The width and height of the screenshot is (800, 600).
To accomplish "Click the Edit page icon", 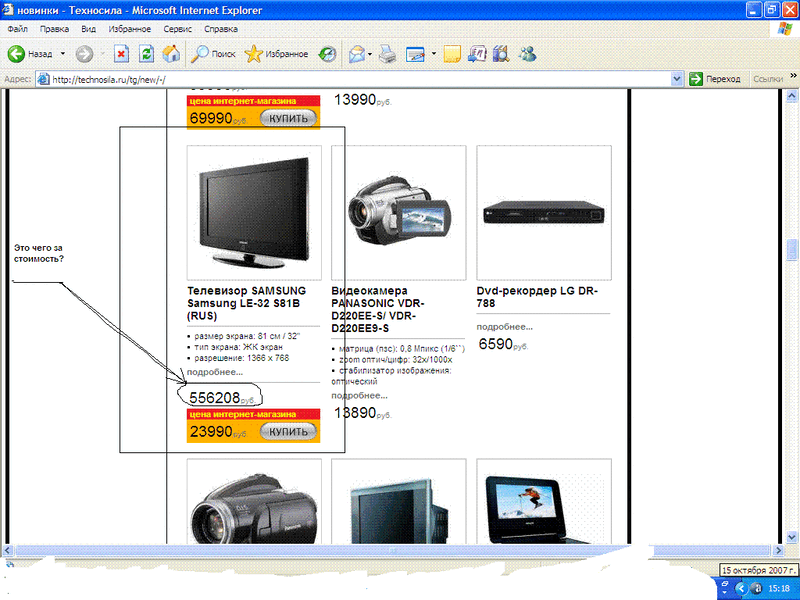I will coord(415,54).
